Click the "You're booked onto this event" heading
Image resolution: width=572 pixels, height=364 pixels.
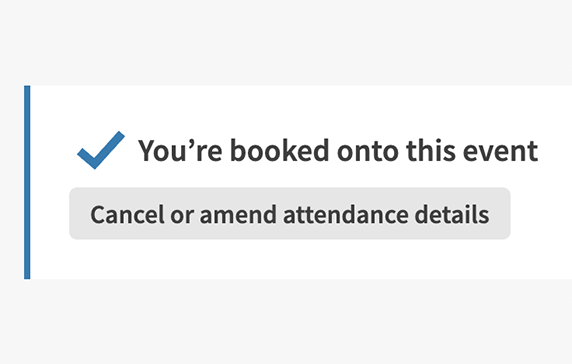(338, 150)
